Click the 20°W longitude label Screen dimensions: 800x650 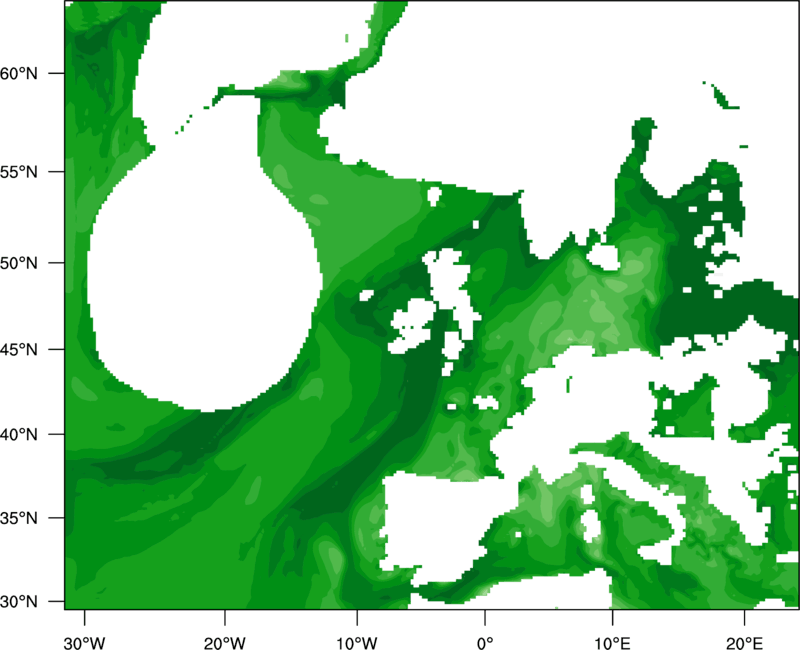coord(224,643)
